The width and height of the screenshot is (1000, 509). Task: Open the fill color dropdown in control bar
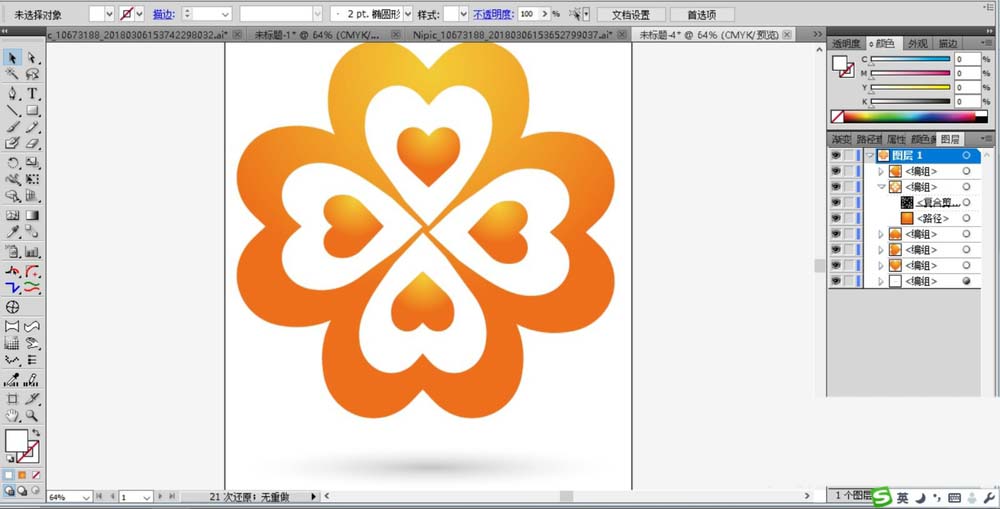pyautogui.click(x=109, y=13)
